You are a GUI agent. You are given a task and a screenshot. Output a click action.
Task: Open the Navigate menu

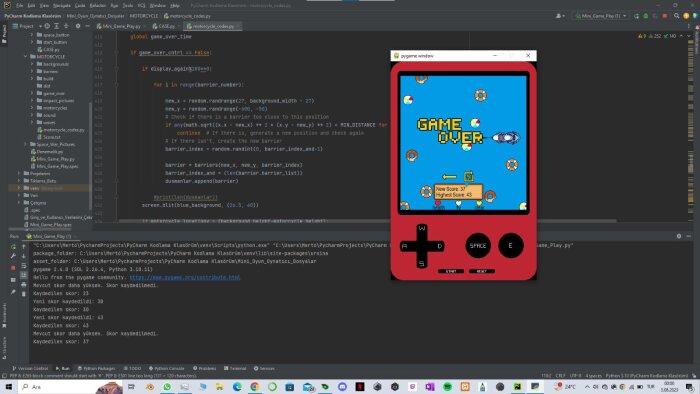(62, 5)
